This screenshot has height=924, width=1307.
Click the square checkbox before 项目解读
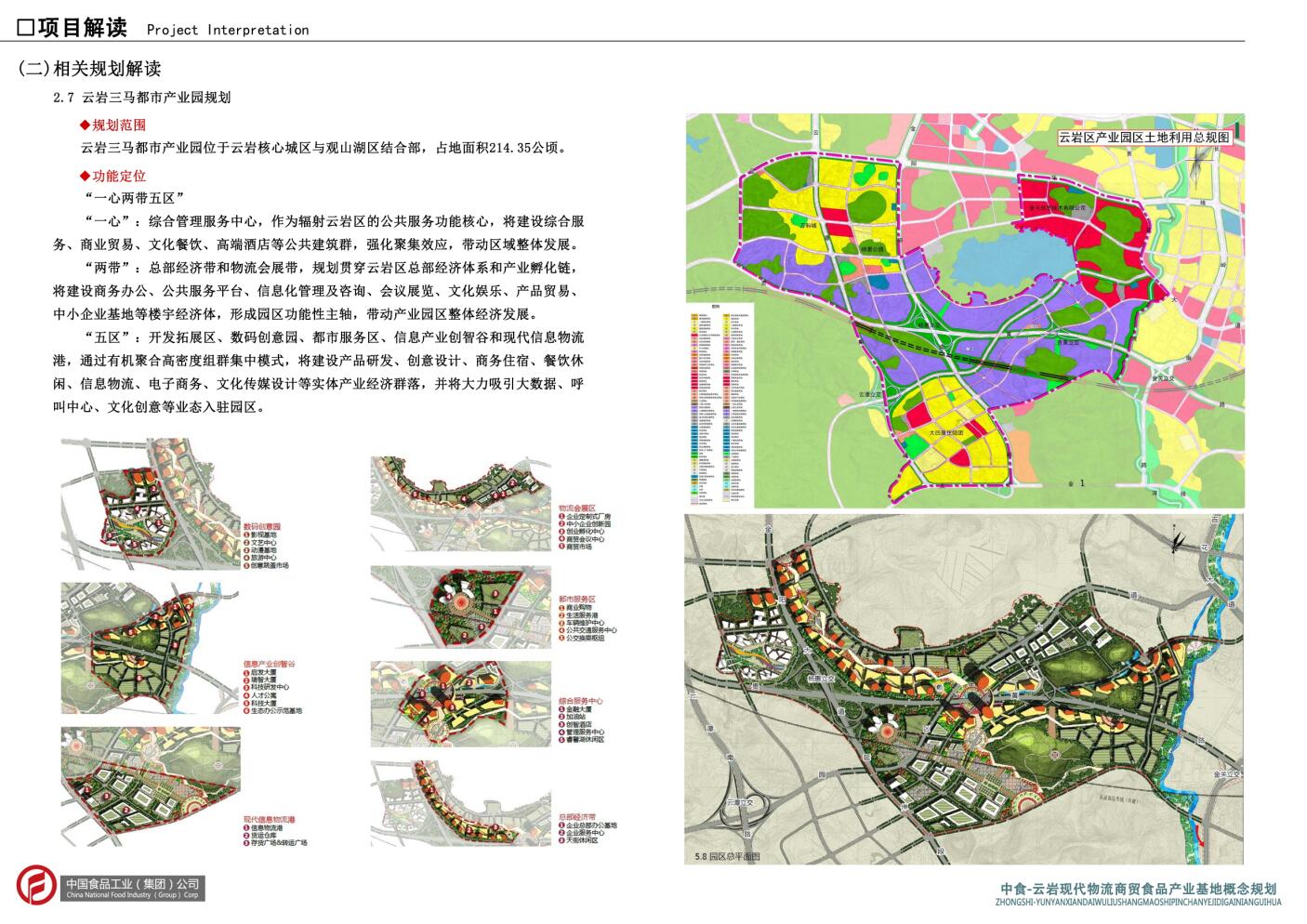click(26, 28)
